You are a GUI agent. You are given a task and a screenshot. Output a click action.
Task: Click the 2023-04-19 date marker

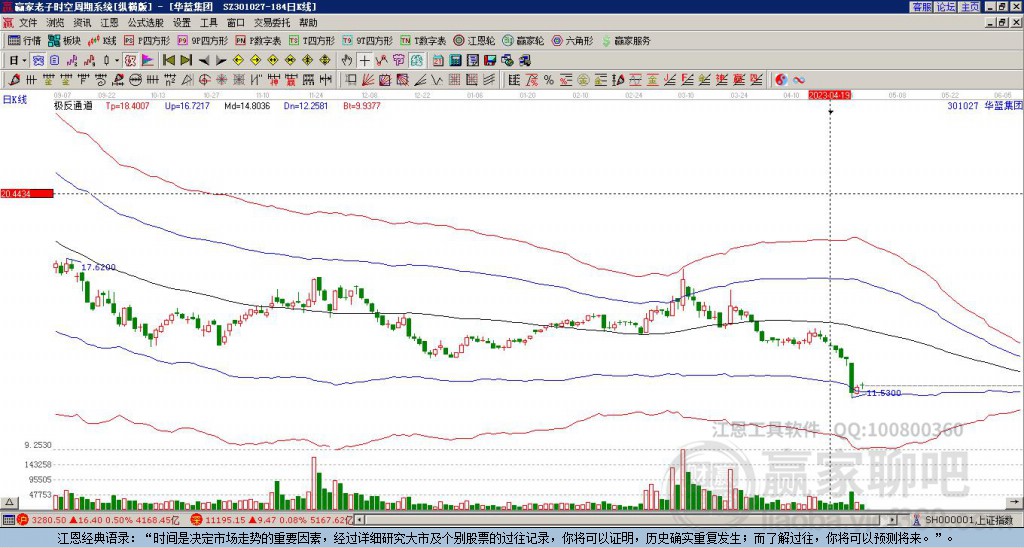[x=830, y=95]
